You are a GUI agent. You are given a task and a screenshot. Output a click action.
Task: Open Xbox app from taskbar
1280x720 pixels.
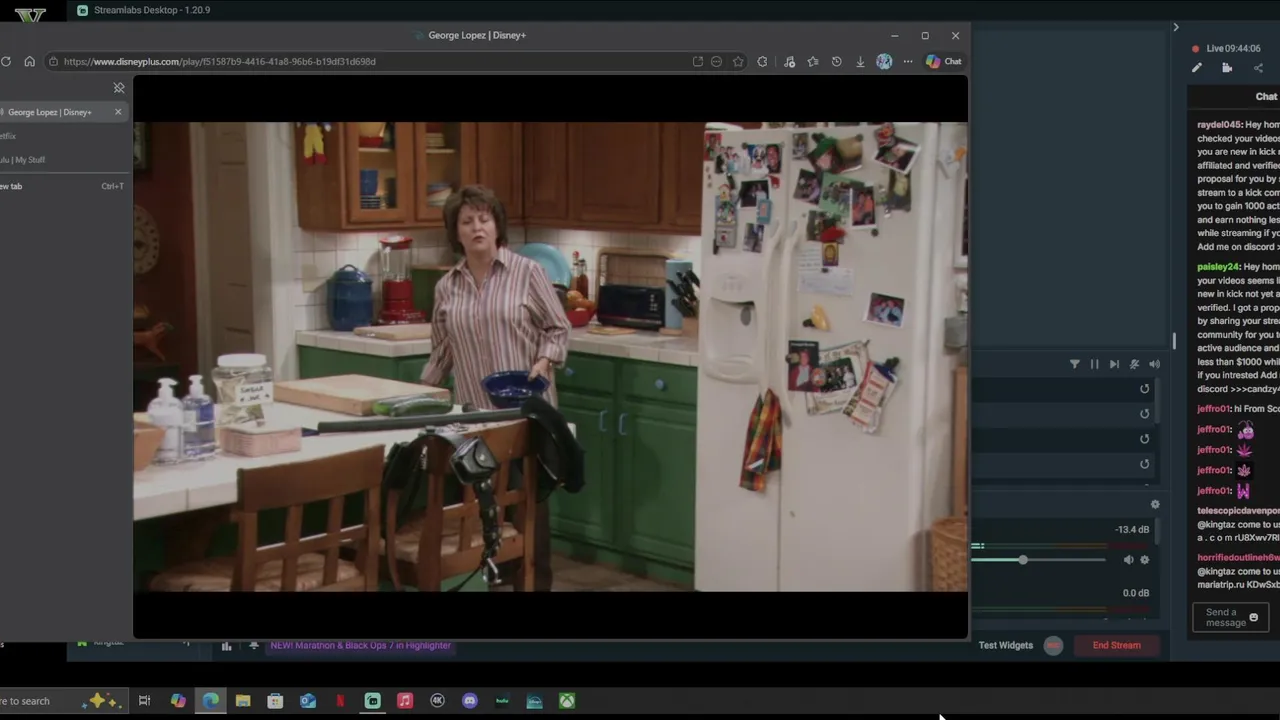[567, 701]
